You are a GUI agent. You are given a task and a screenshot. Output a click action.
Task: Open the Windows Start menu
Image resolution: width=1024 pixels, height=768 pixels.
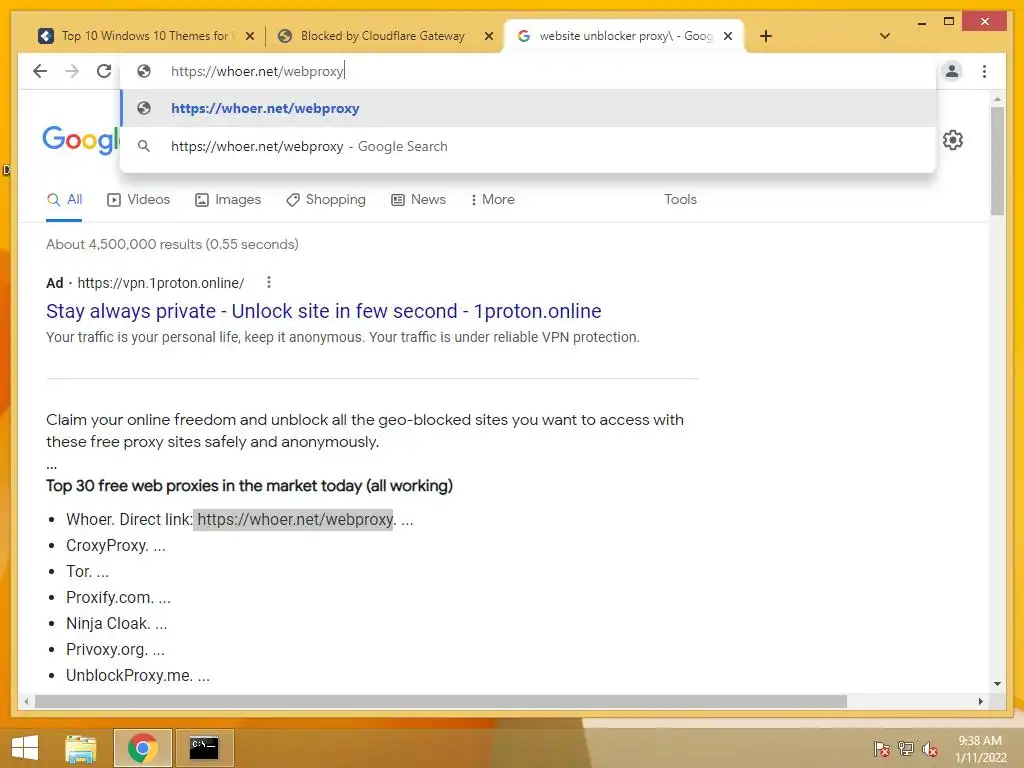click(x=25, y=748)
